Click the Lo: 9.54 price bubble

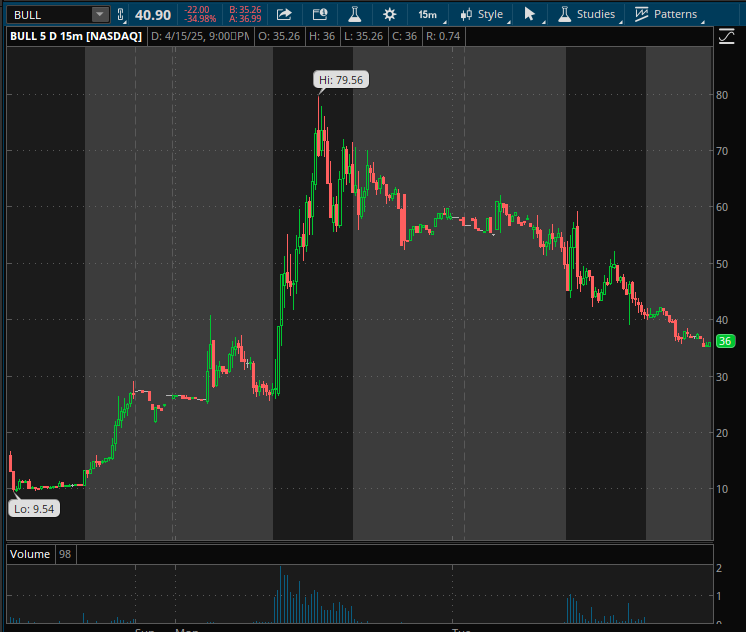[34, 509]
